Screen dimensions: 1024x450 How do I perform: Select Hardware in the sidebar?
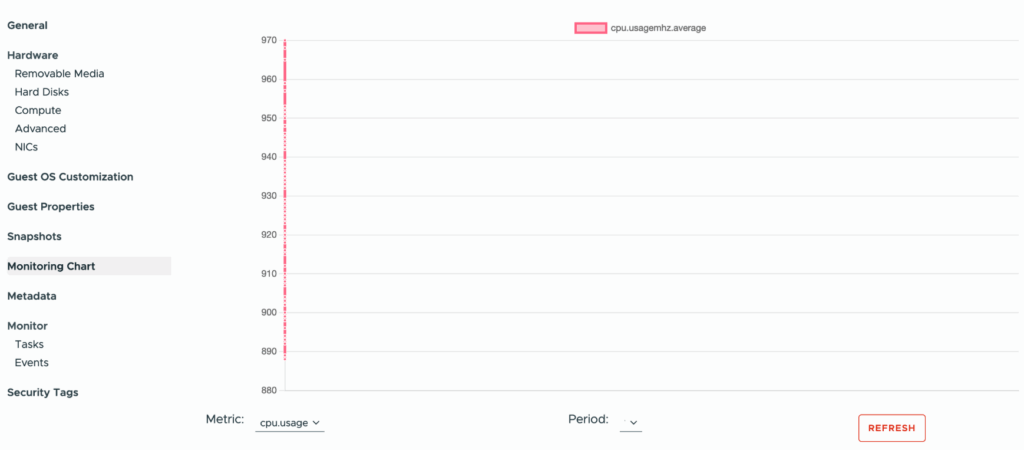[x=33, y=56]
